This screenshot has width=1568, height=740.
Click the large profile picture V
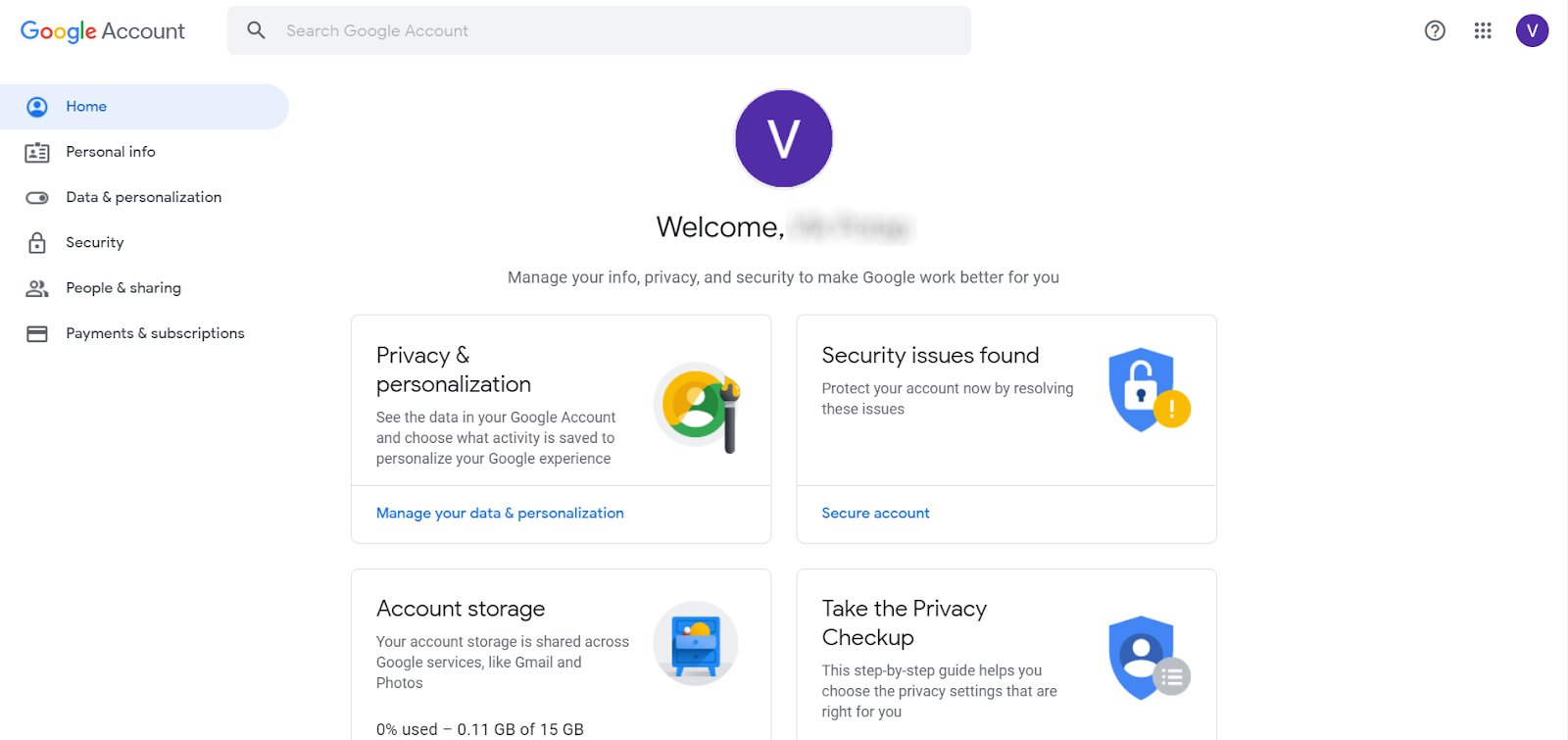[784, 138]
